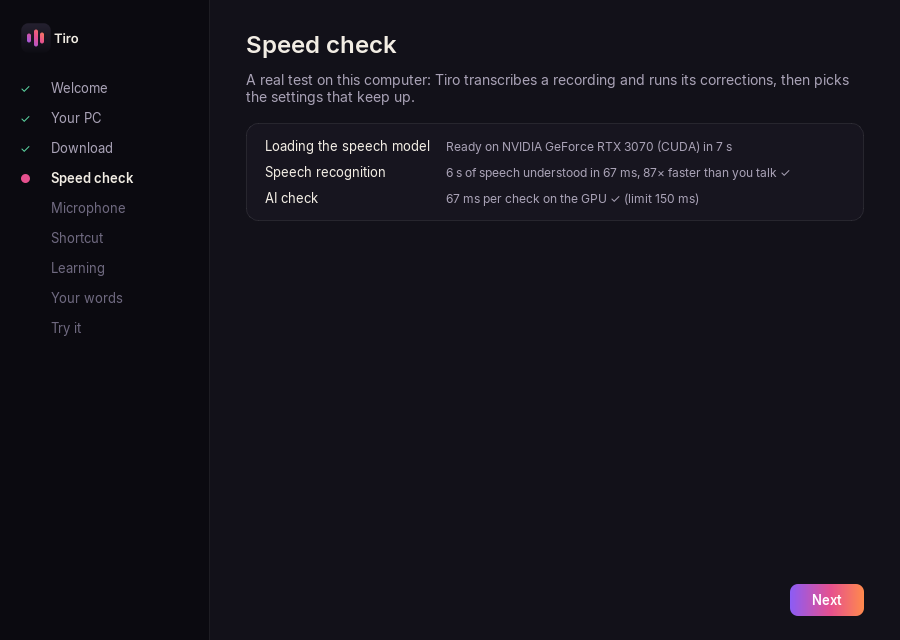Return to the Download step
The height and width of the screenshot is (640, 900).
[x=82, y=148]
